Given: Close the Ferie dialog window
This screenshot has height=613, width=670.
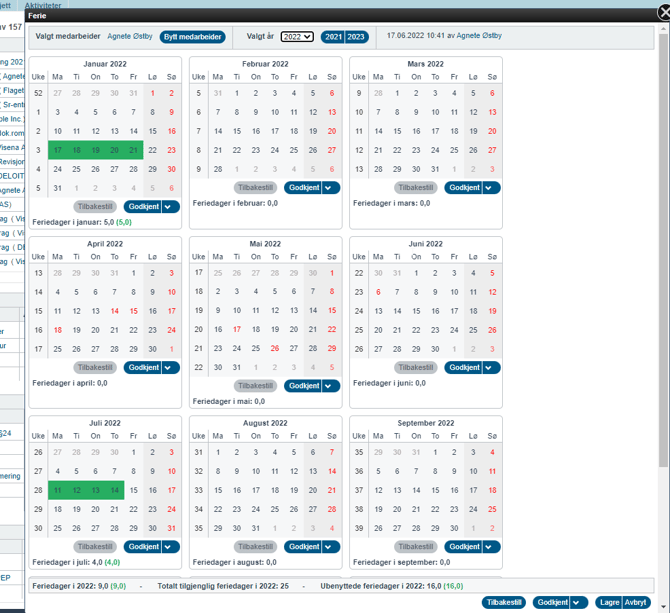Looking at the screenshot, I should pos(661,15).
